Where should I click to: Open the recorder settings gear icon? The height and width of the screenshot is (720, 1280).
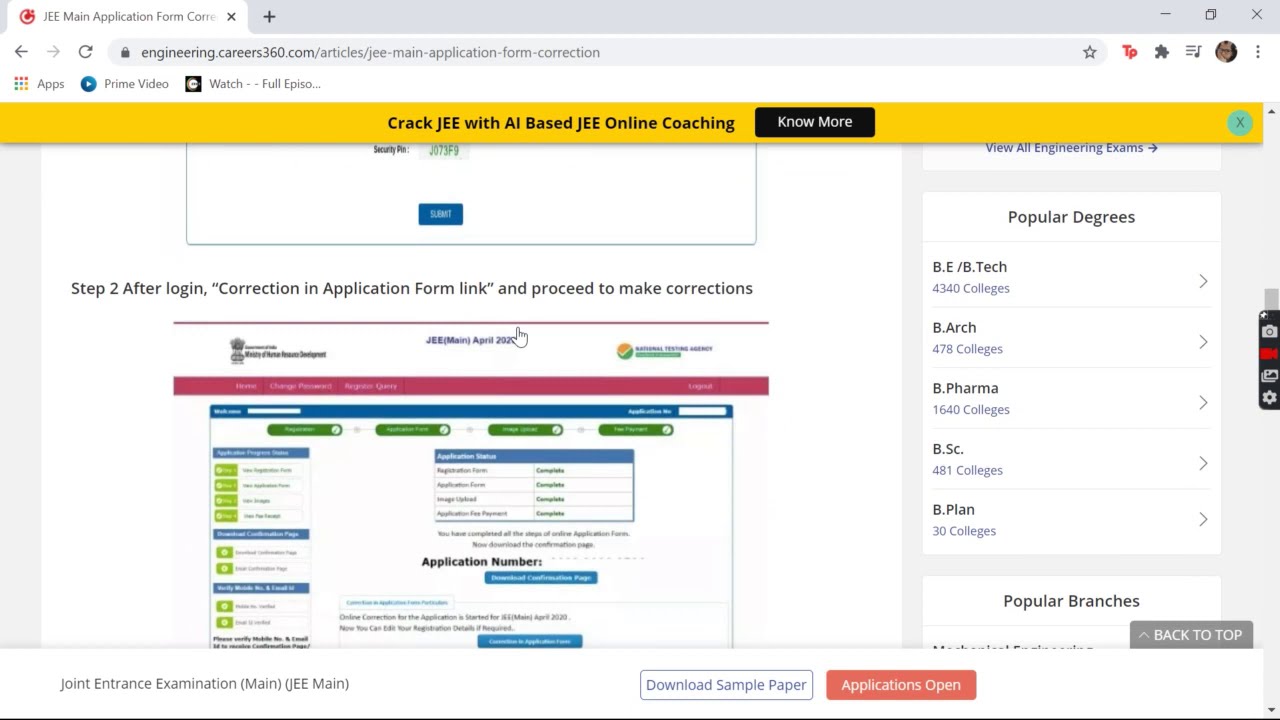(x=1269, y=397)
